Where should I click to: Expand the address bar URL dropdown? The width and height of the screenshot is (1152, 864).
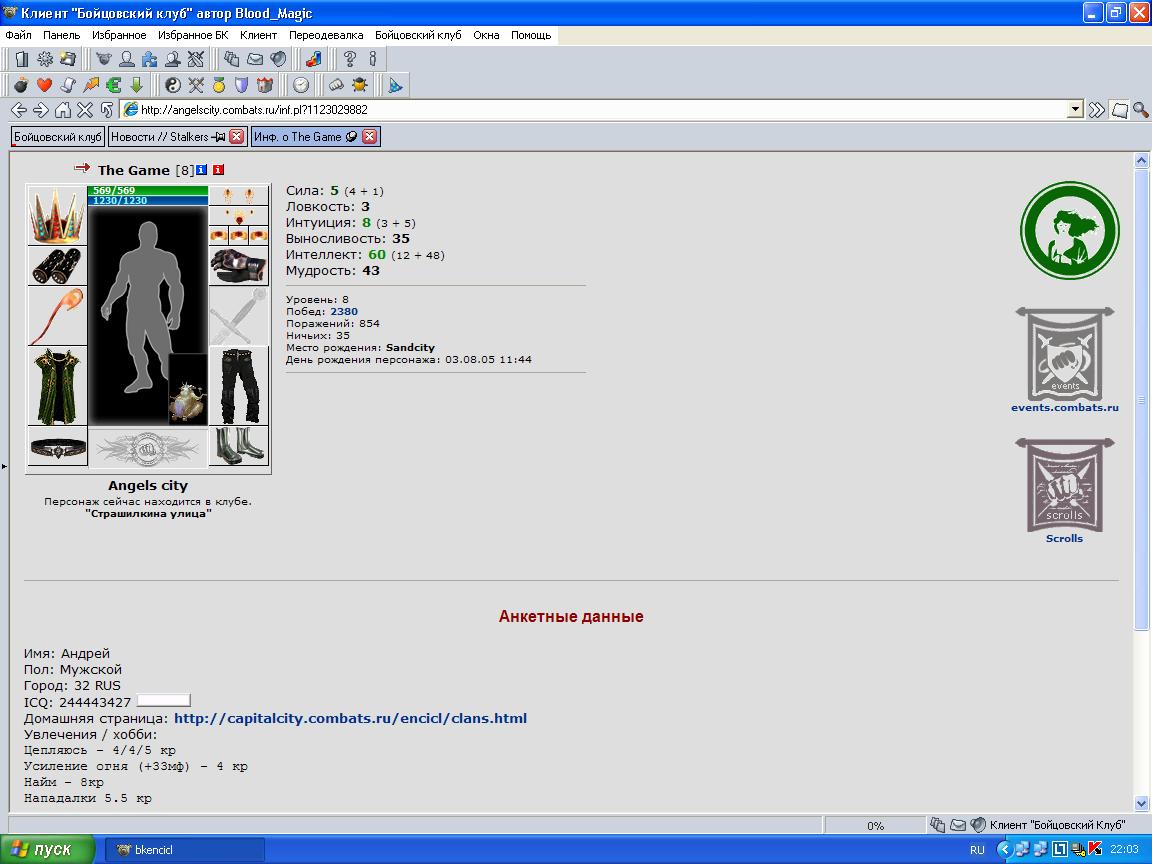coord(1076,109)
